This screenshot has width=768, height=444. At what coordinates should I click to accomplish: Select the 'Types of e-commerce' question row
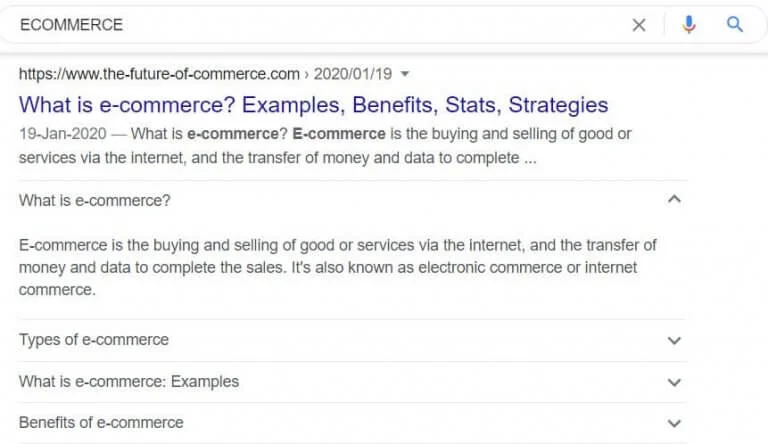click(353, 340)
